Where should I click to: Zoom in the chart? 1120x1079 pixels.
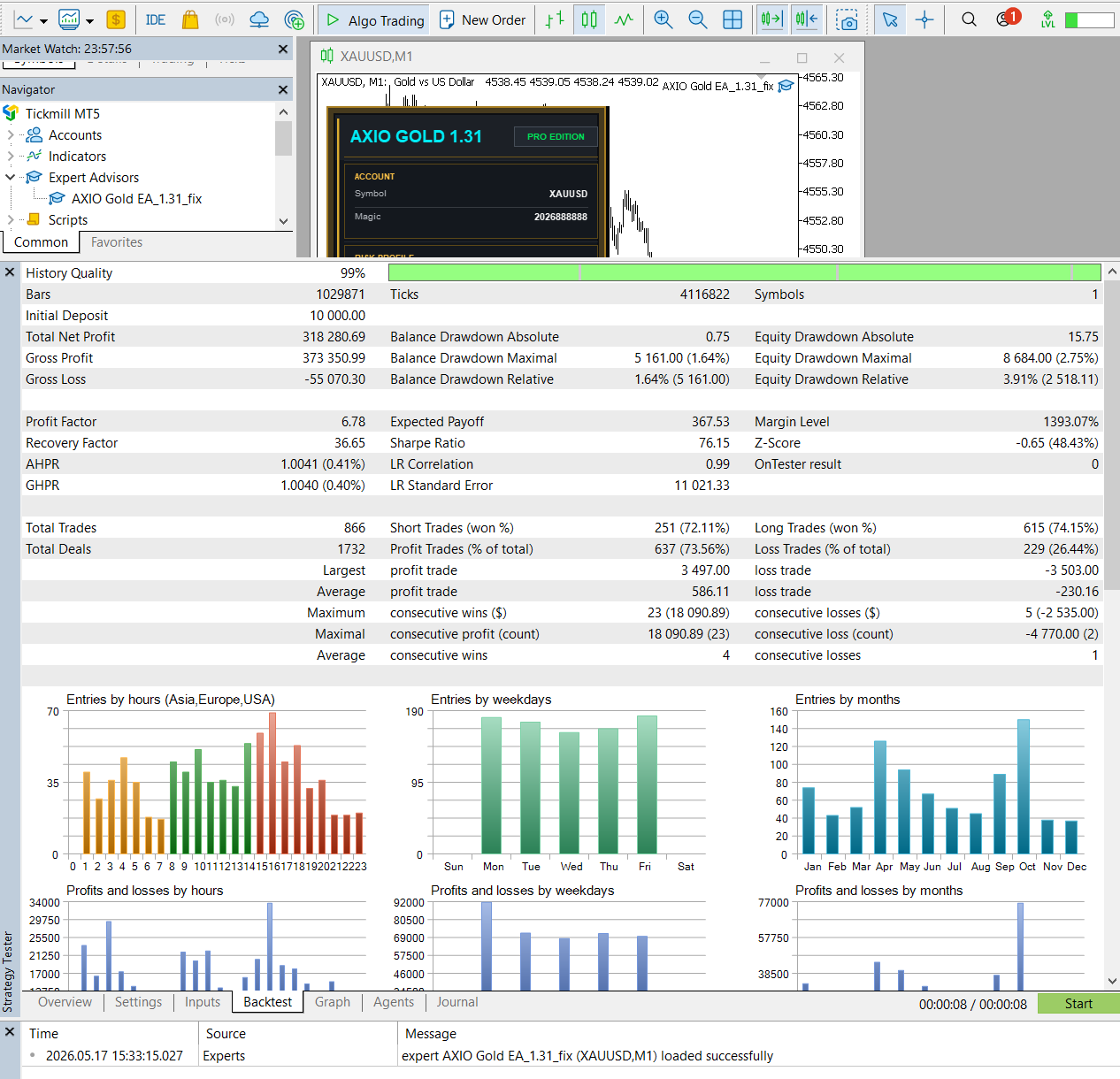tap(663, 19)
